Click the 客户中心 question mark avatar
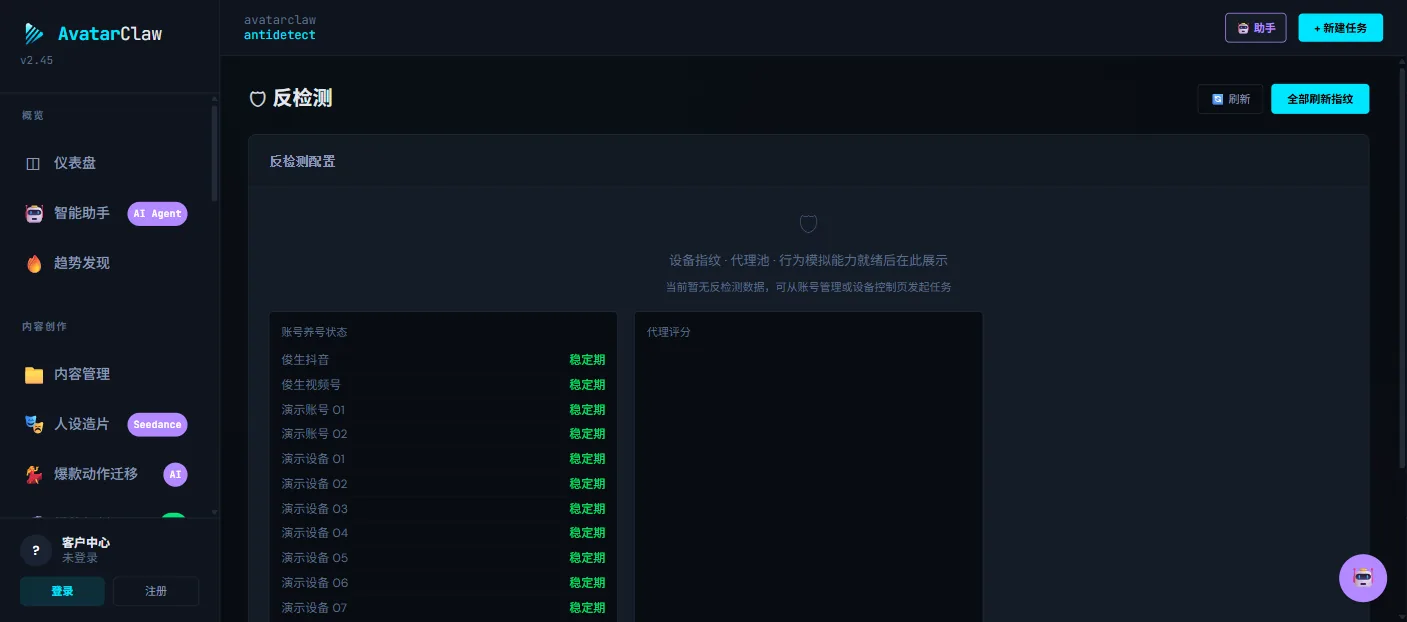The width and height of the screenshot is (1407, 622). tap(36, 550)
